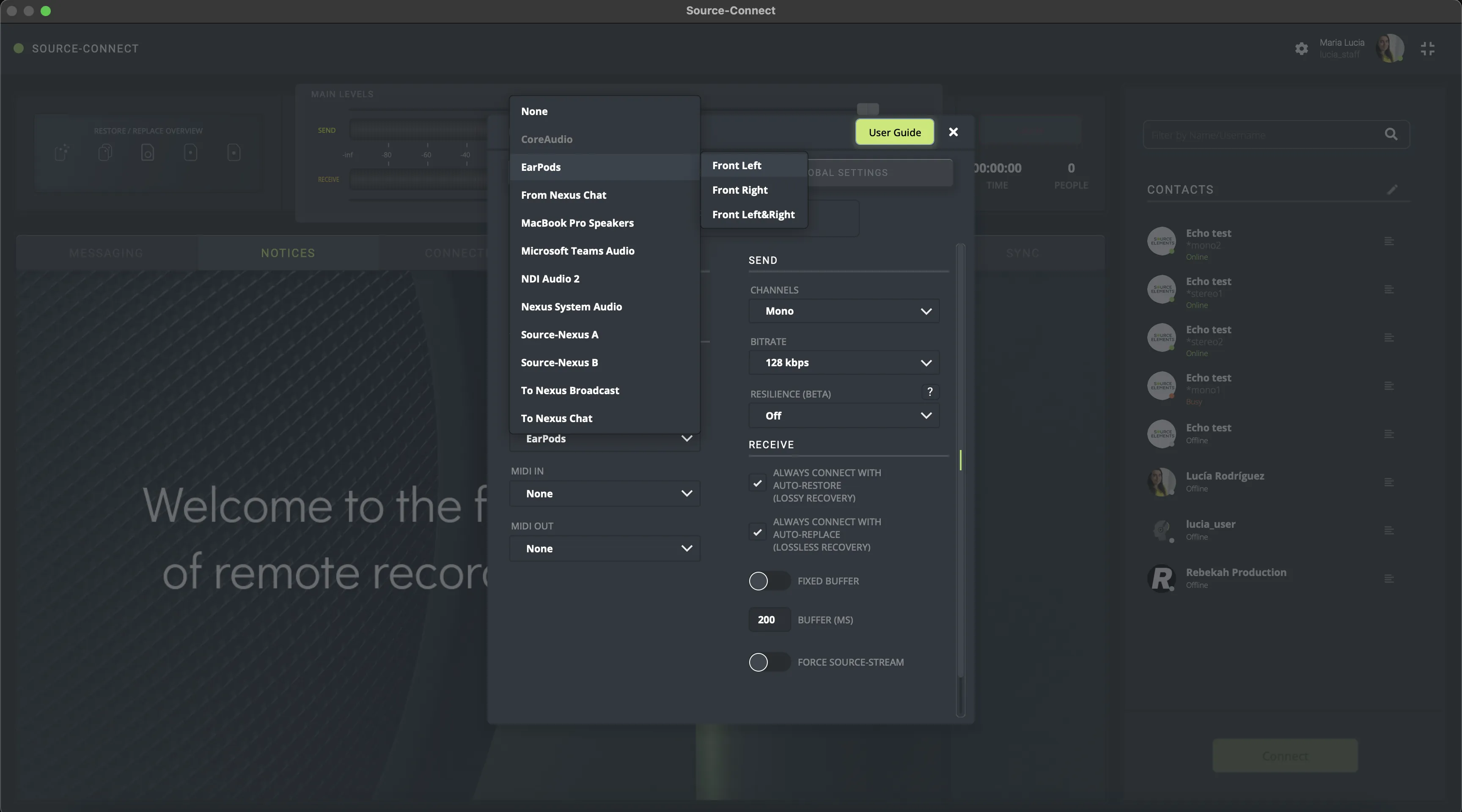The image size is (1462, 812).
Task: Choose From Nexus Chat device
Action: click(605, 195)
